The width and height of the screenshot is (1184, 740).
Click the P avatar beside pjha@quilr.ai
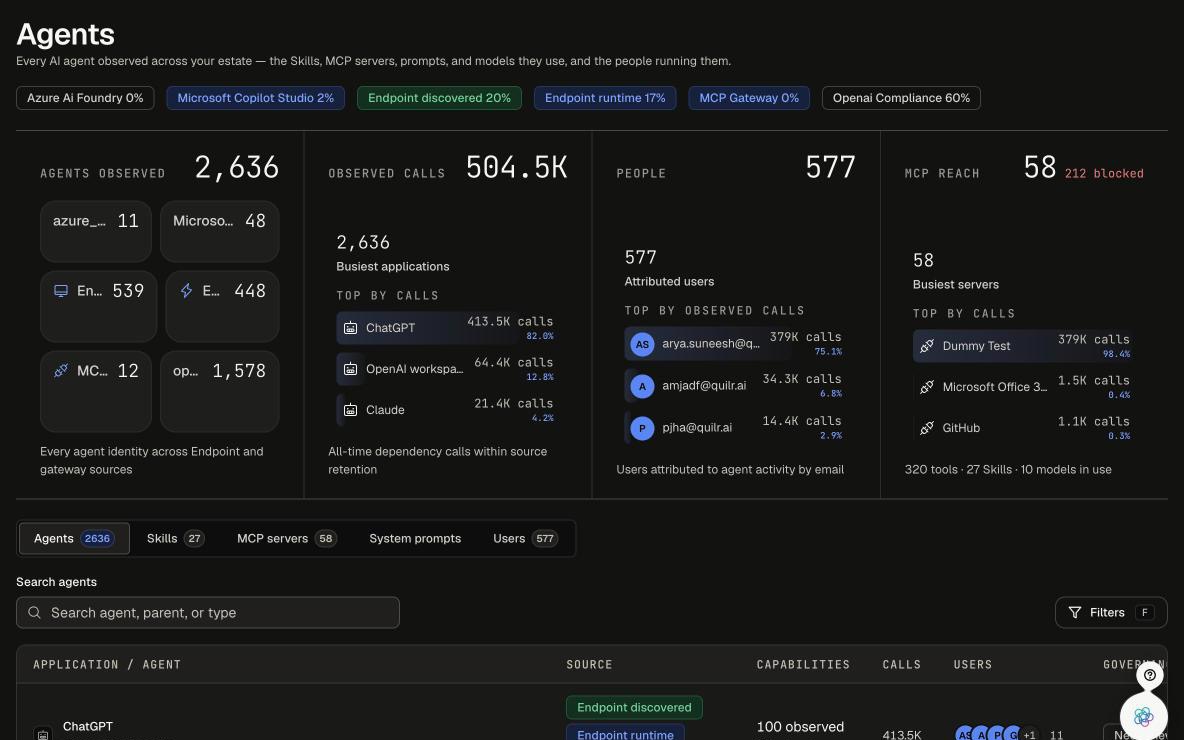(x=642, y=428)
